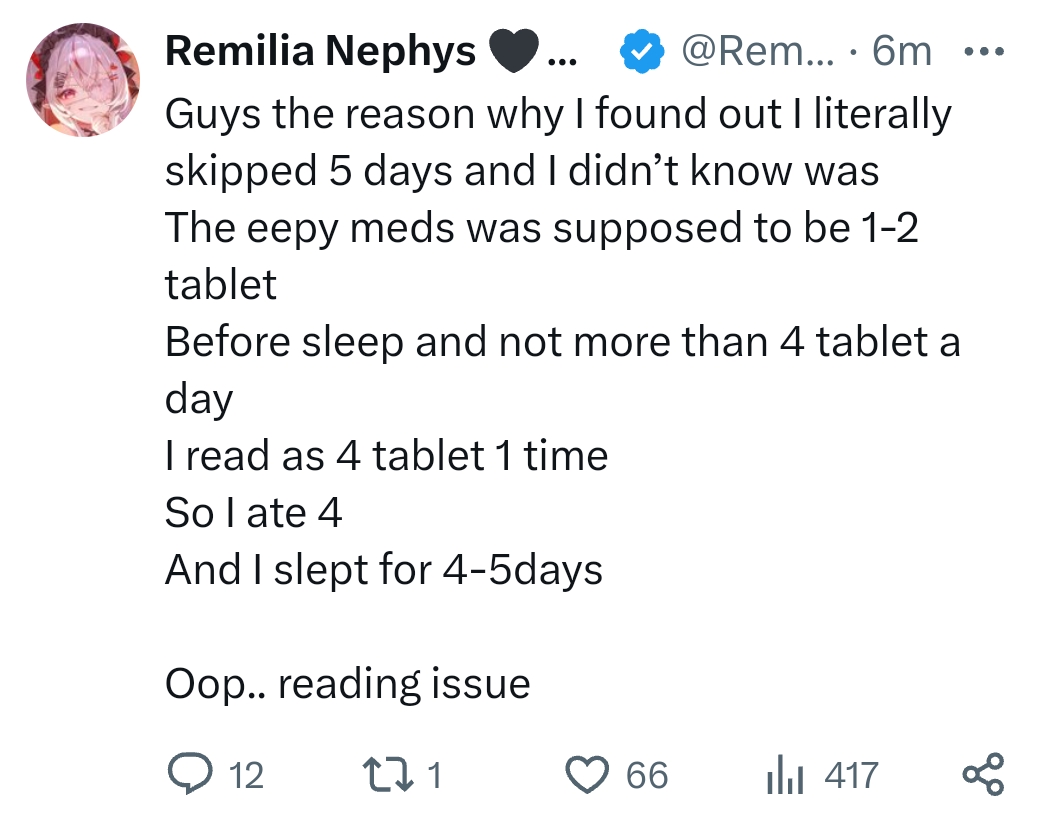Screen dimensions: 1048x830
Task: Open the @Rem... handle link
Action: click(758, 51)
